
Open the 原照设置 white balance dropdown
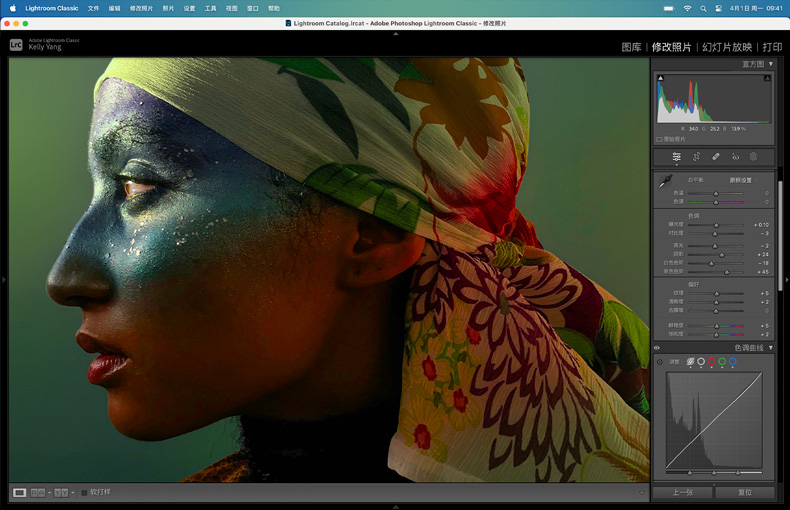742,180
